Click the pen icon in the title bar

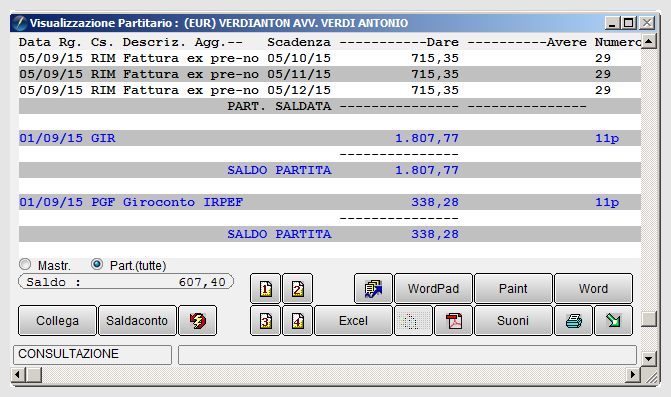pyautogui.click(x=19, y=23)
